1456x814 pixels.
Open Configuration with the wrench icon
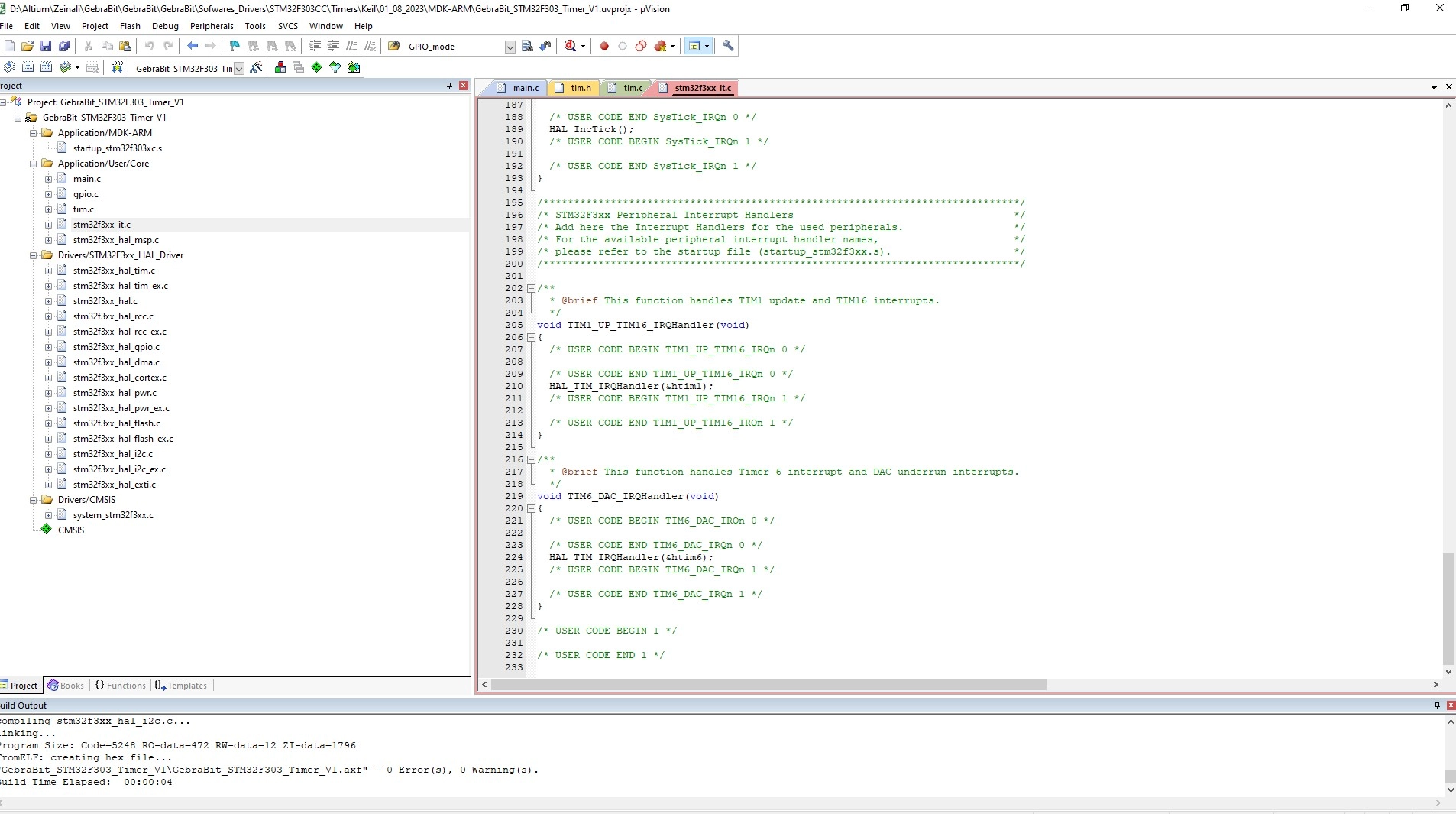click(x=728, y=46)
